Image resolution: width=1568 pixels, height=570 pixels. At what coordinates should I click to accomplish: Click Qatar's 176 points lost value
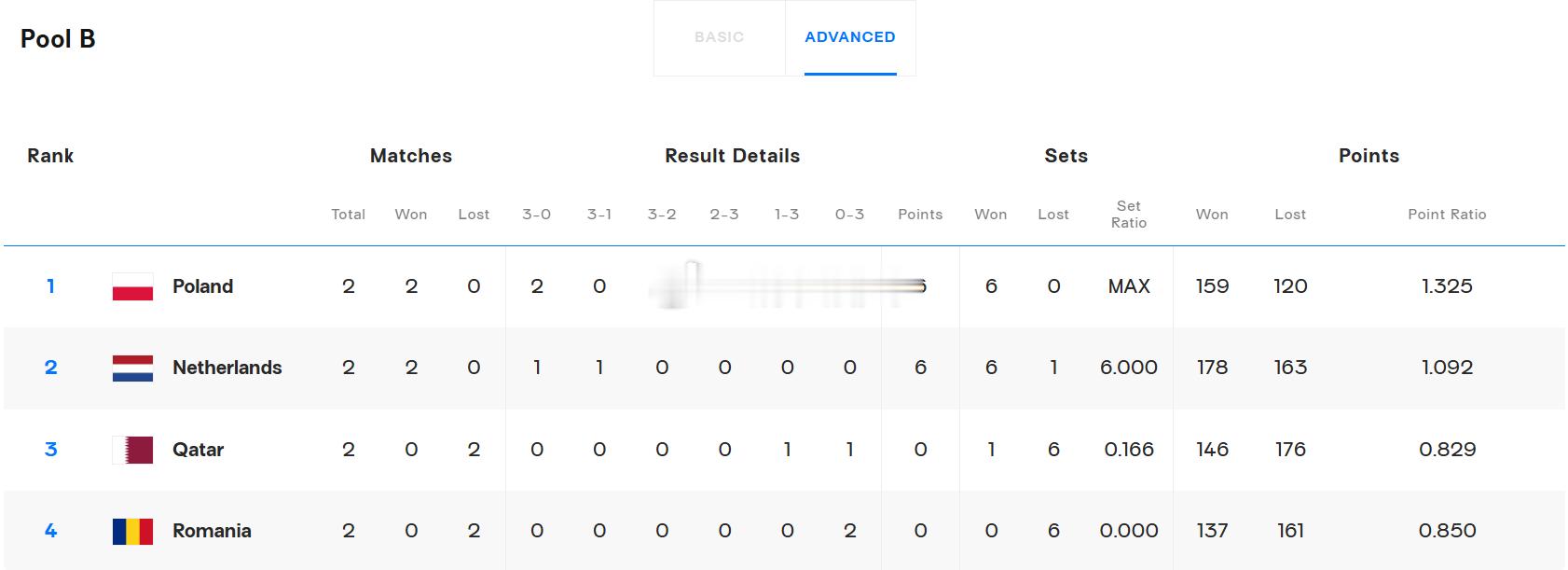[x=1290, y=450]
